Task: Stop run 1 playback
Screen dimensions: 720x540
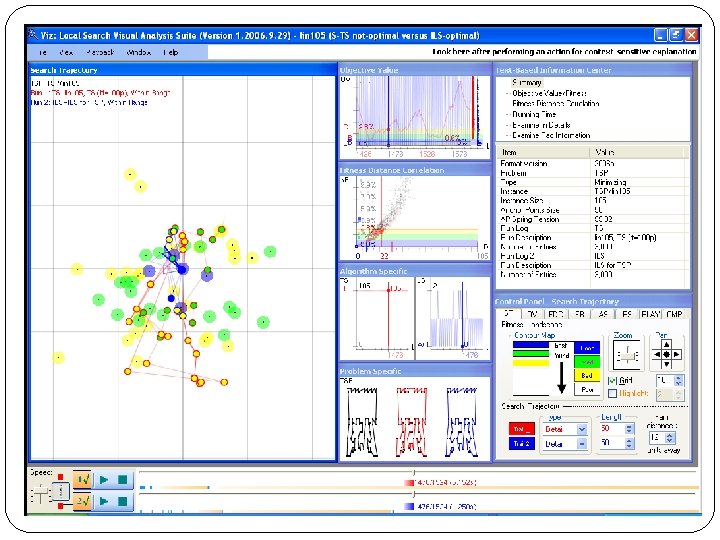Action: tap(122, 480)
